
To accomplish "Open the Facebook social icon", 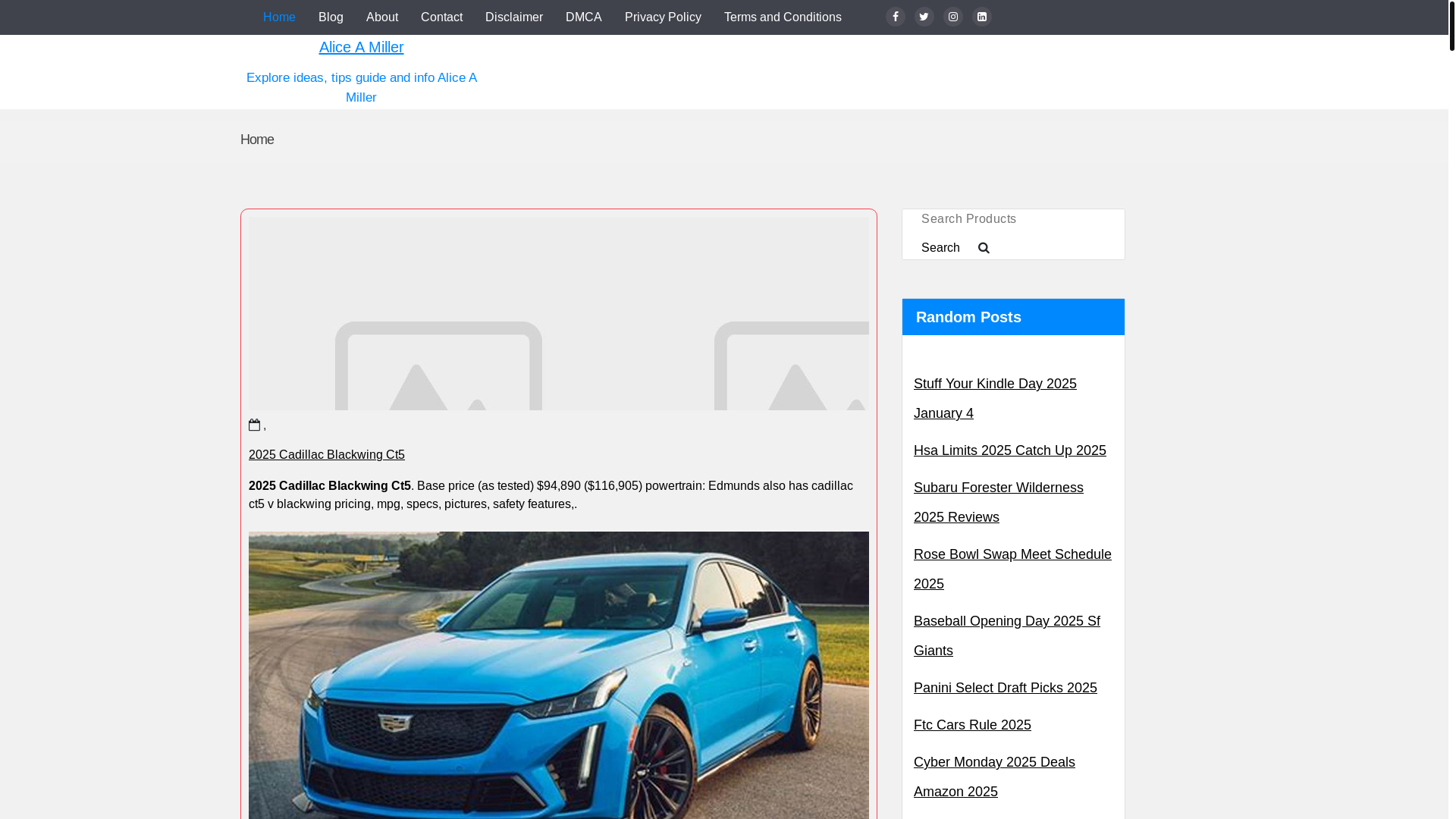I will click(895, 17).
